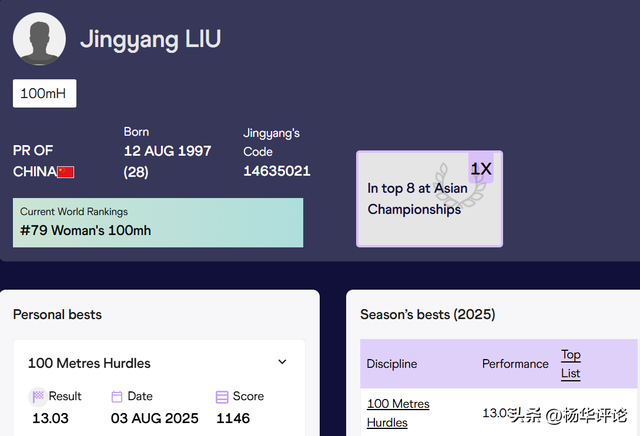Click the 1X honour count badge

pyautogui.click(x=481, y=169)
